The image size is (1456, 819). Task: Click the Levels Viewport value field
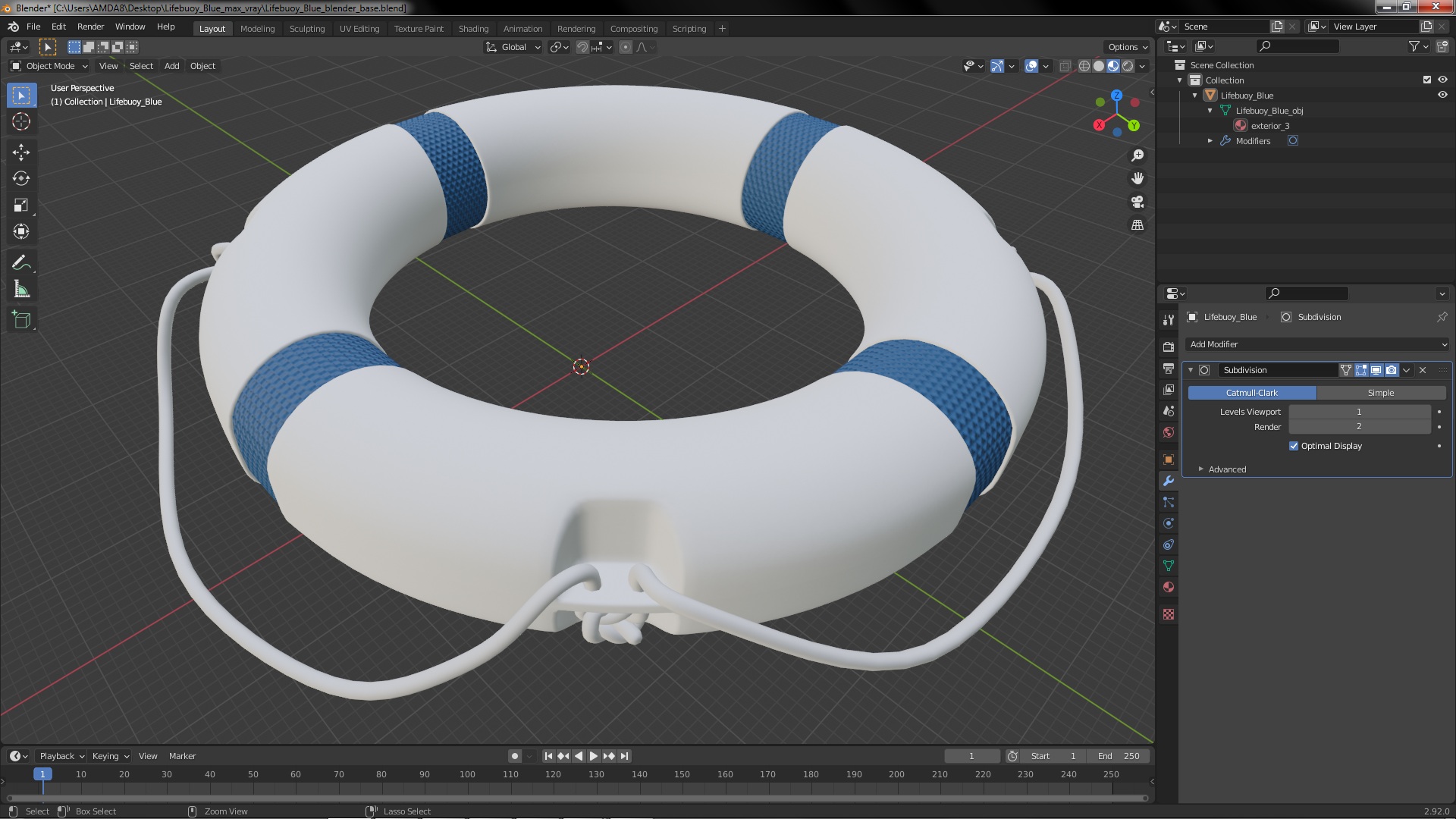click(x=1359, y=412)
